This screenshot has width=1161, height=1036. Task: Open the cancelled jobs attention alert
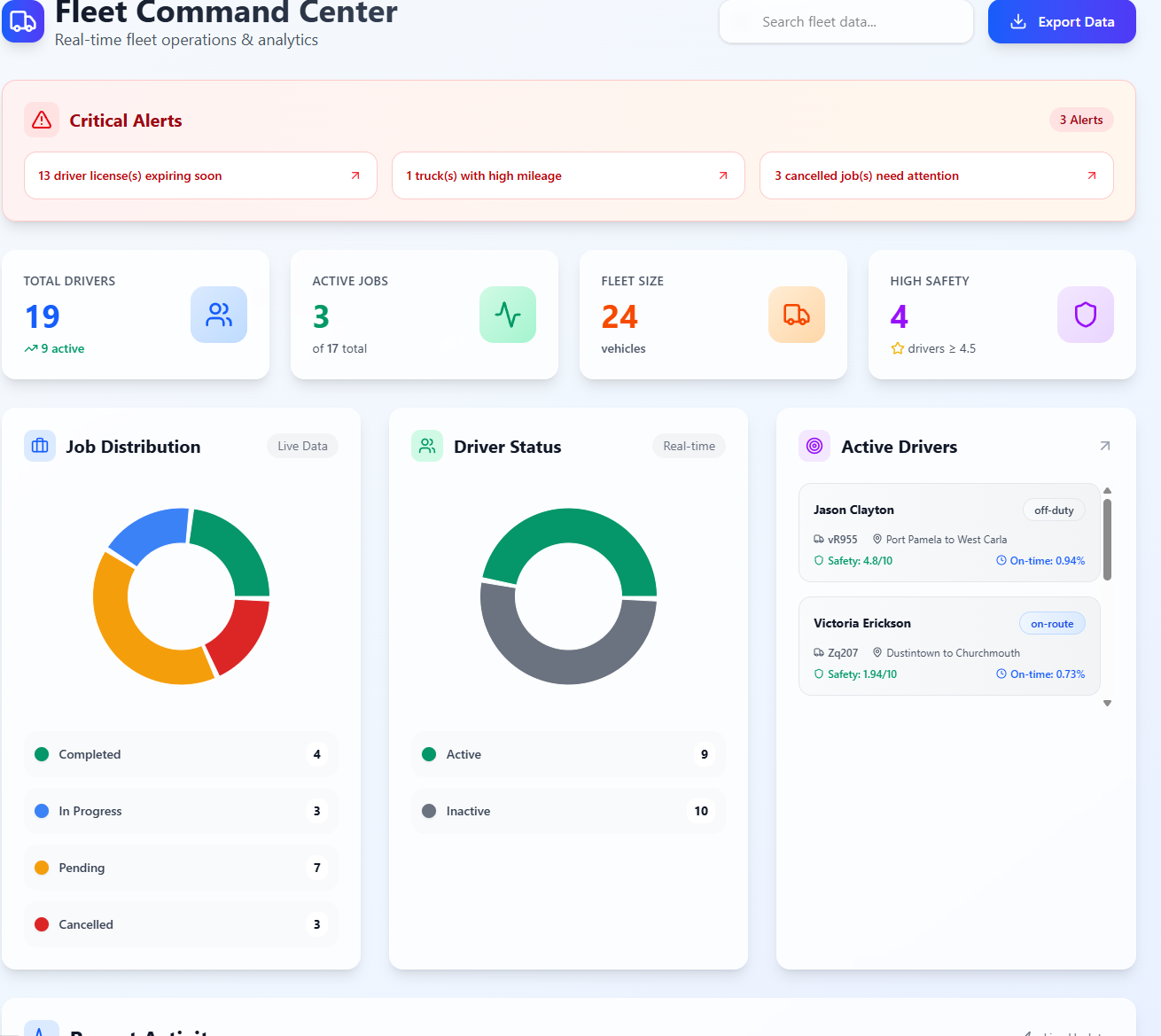pyautogui.click(x=936, y=175)
